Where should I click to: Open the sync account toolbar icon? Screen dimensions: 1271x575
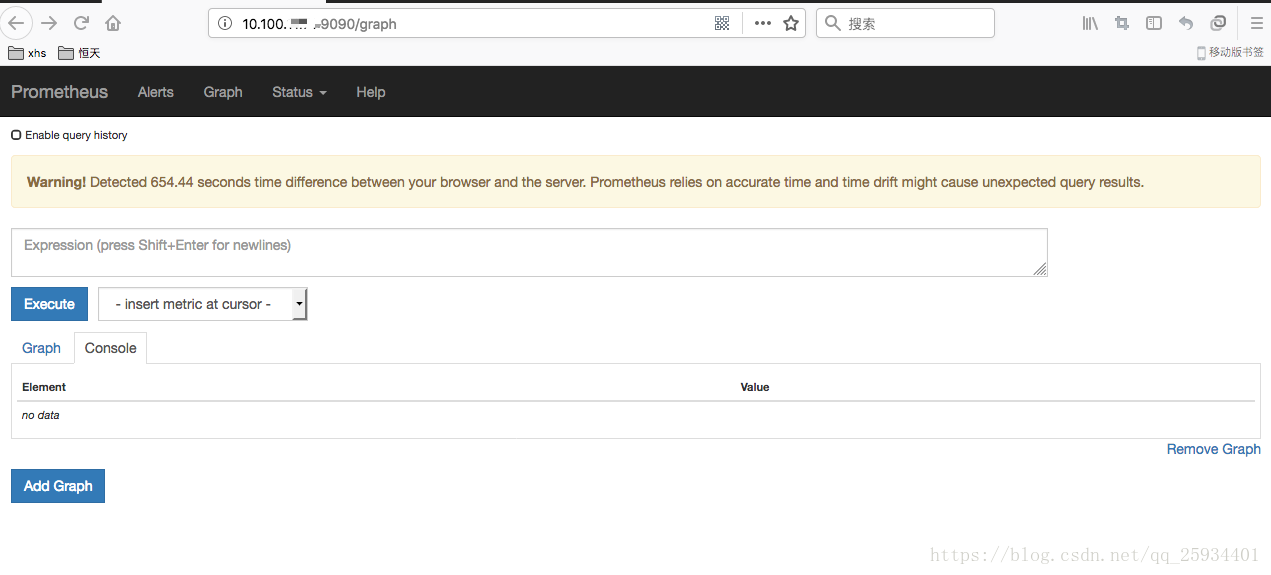click(x=1218, y=23)
